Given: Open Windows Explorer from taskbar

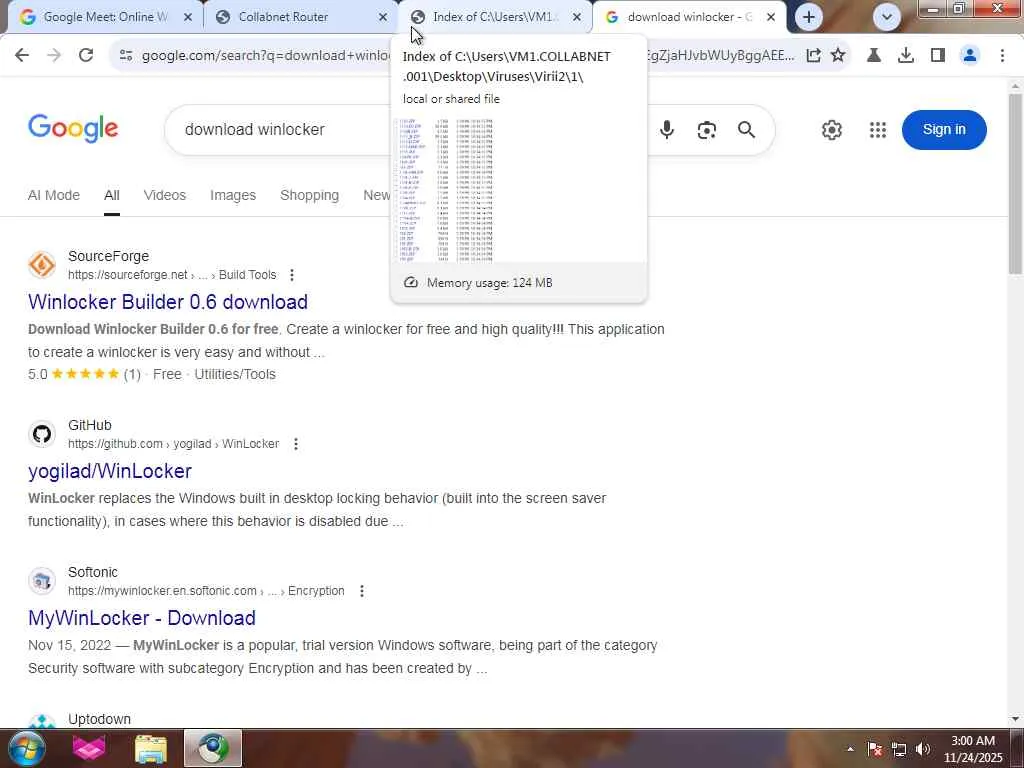Looking at the screenshot, I should point(151,748).
